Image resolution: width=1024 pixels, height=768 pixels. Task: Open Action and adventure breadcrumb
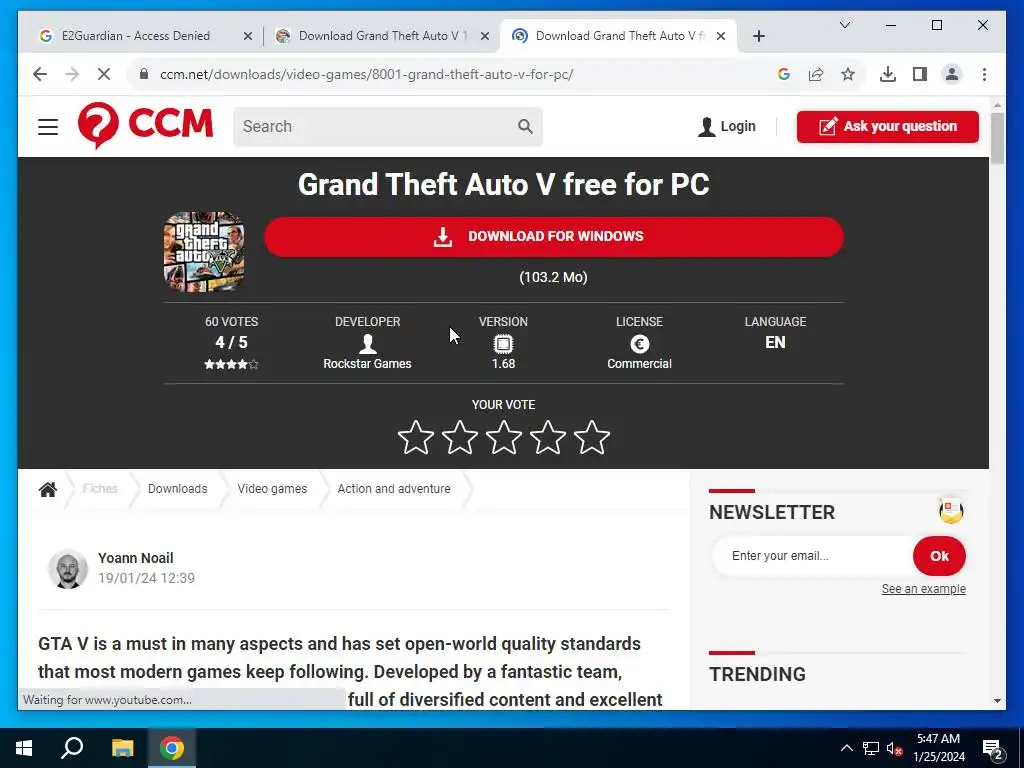[394, 488]
